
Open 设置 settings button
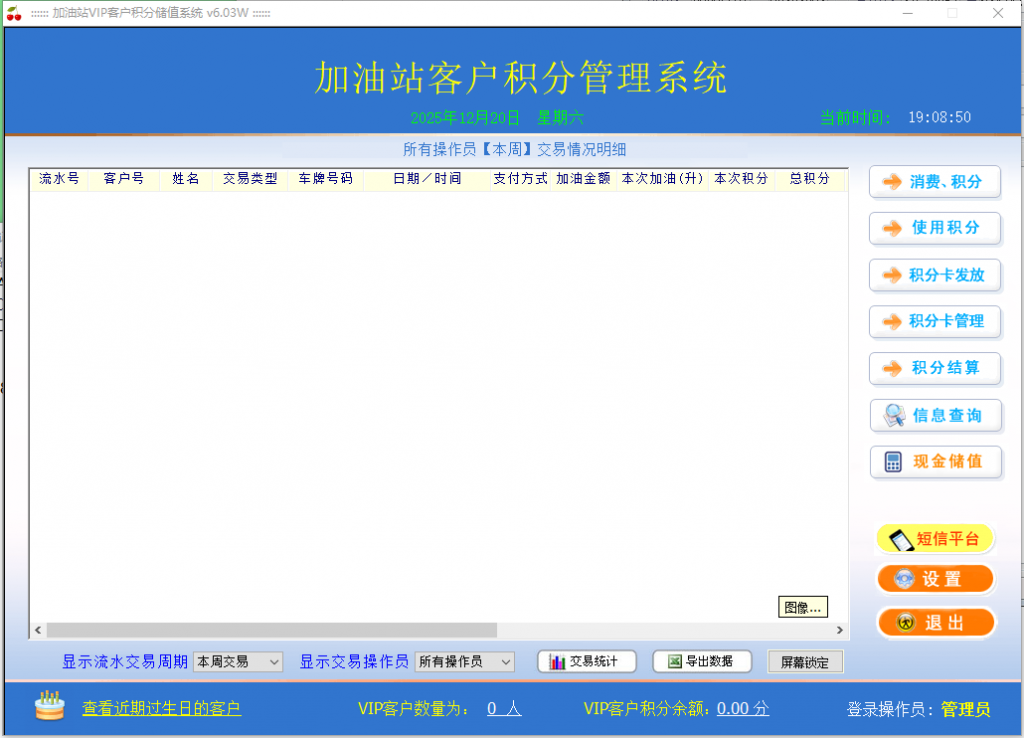pyautogui.click(x=935, y=579)
